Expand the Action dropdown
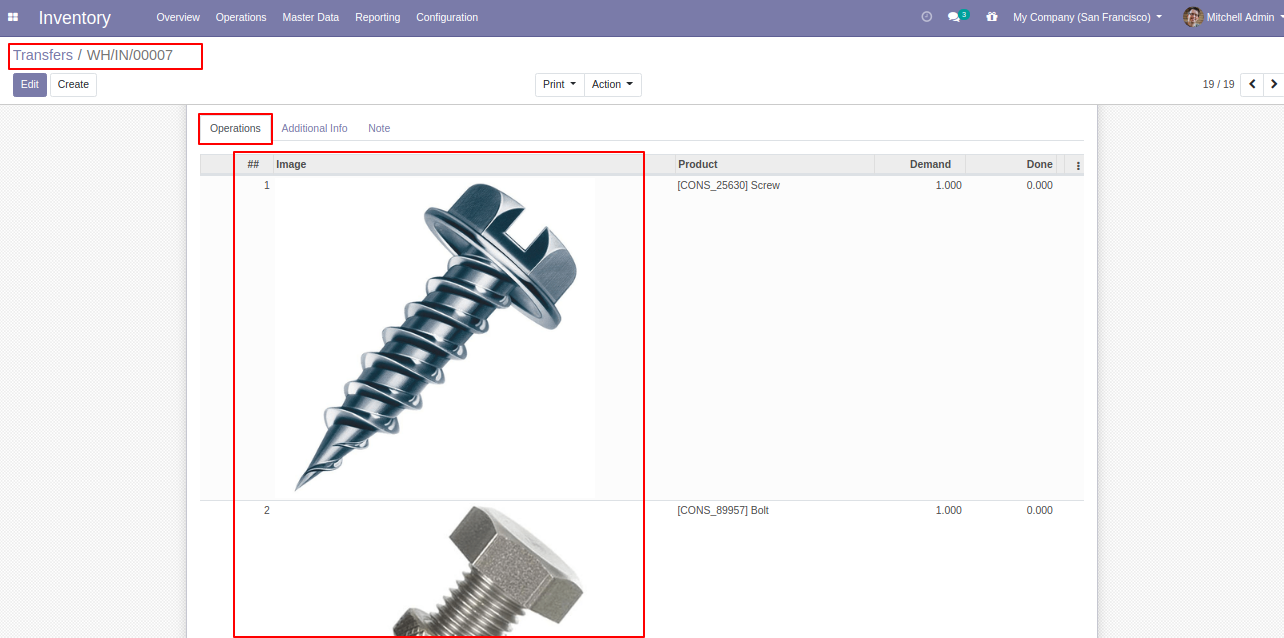1284x638 pixels. coord(613,84)
